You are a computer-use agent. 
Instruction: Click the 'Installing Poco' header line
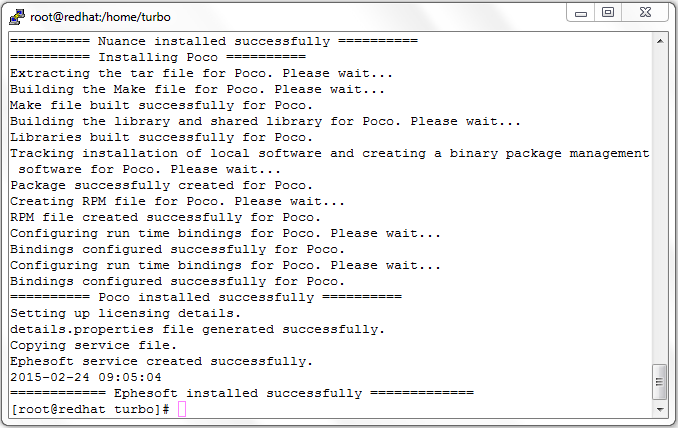click(x=158, y=57)
